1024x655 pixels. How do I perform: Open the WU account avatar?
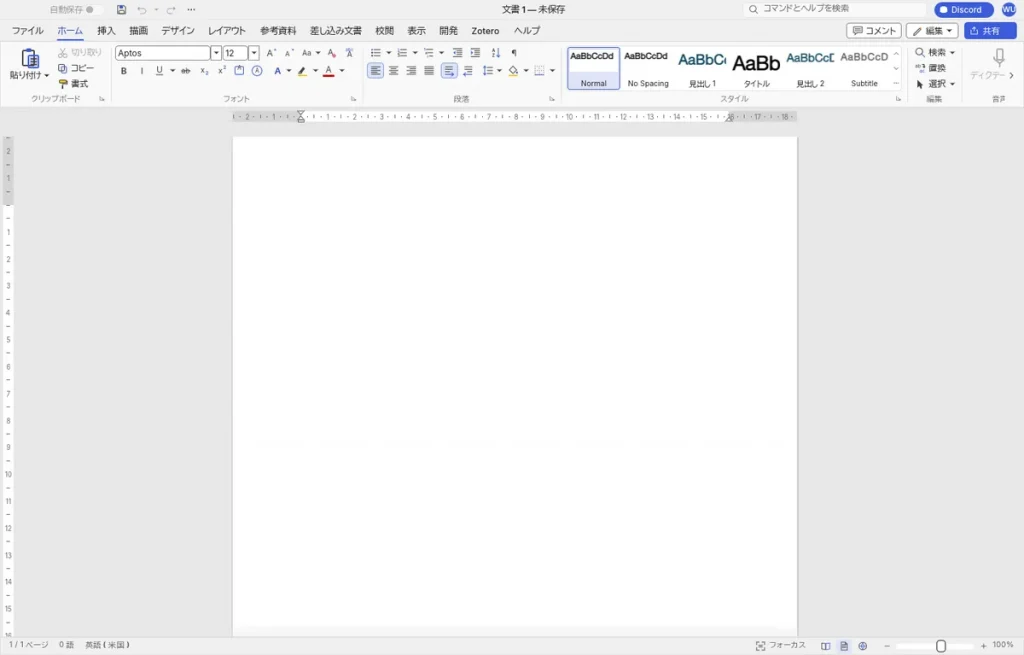tap(1009, 10)
